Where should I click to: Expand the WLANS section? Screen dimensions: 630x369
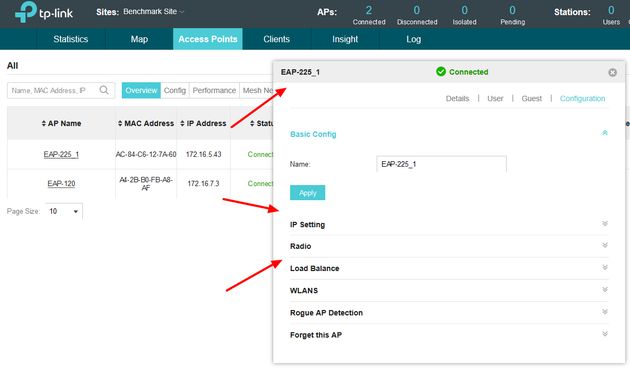click(605, 289)
